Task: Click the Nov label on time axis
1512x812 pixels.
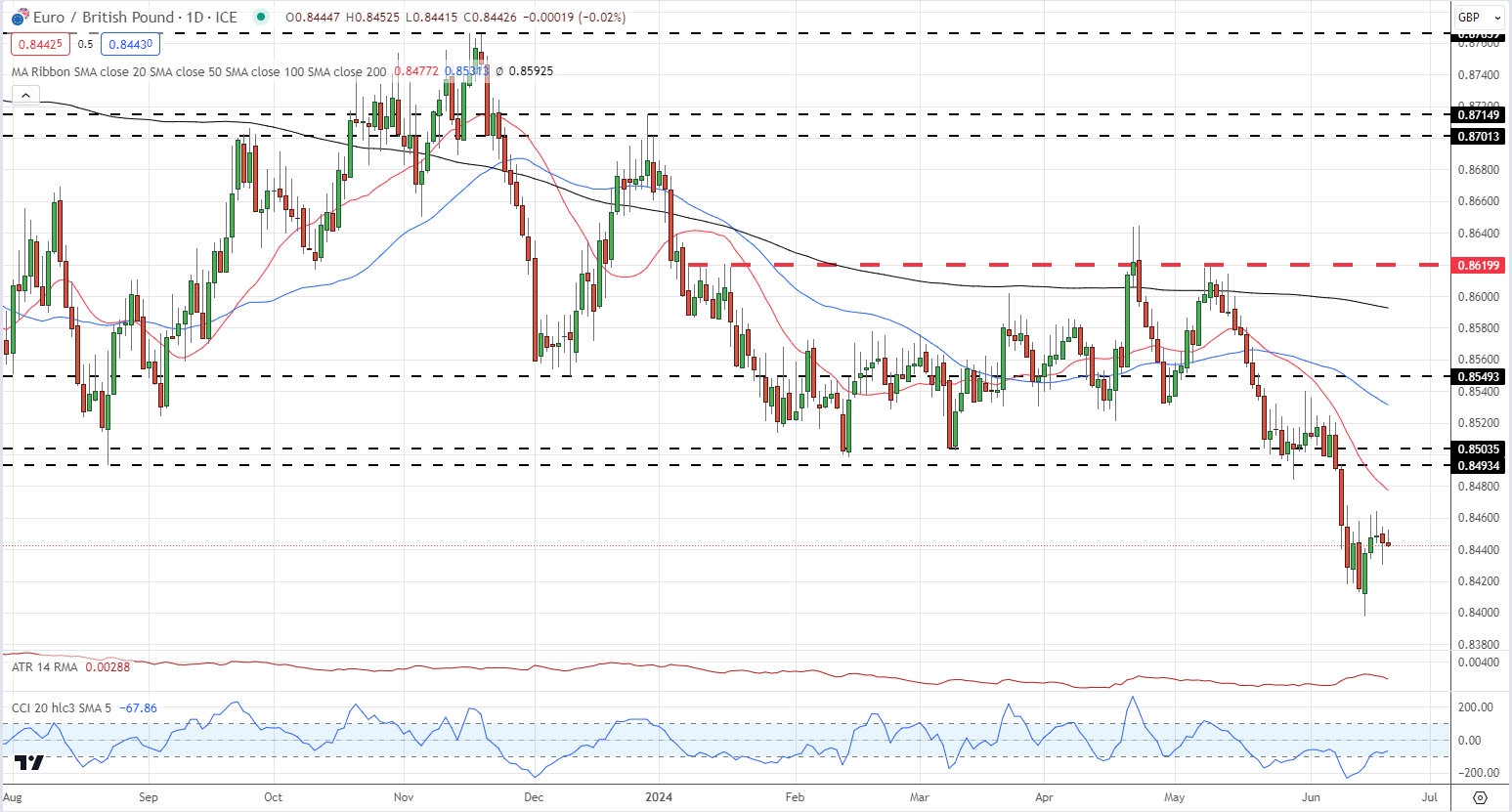Action: pyautogui.click(x=404, y=797)
